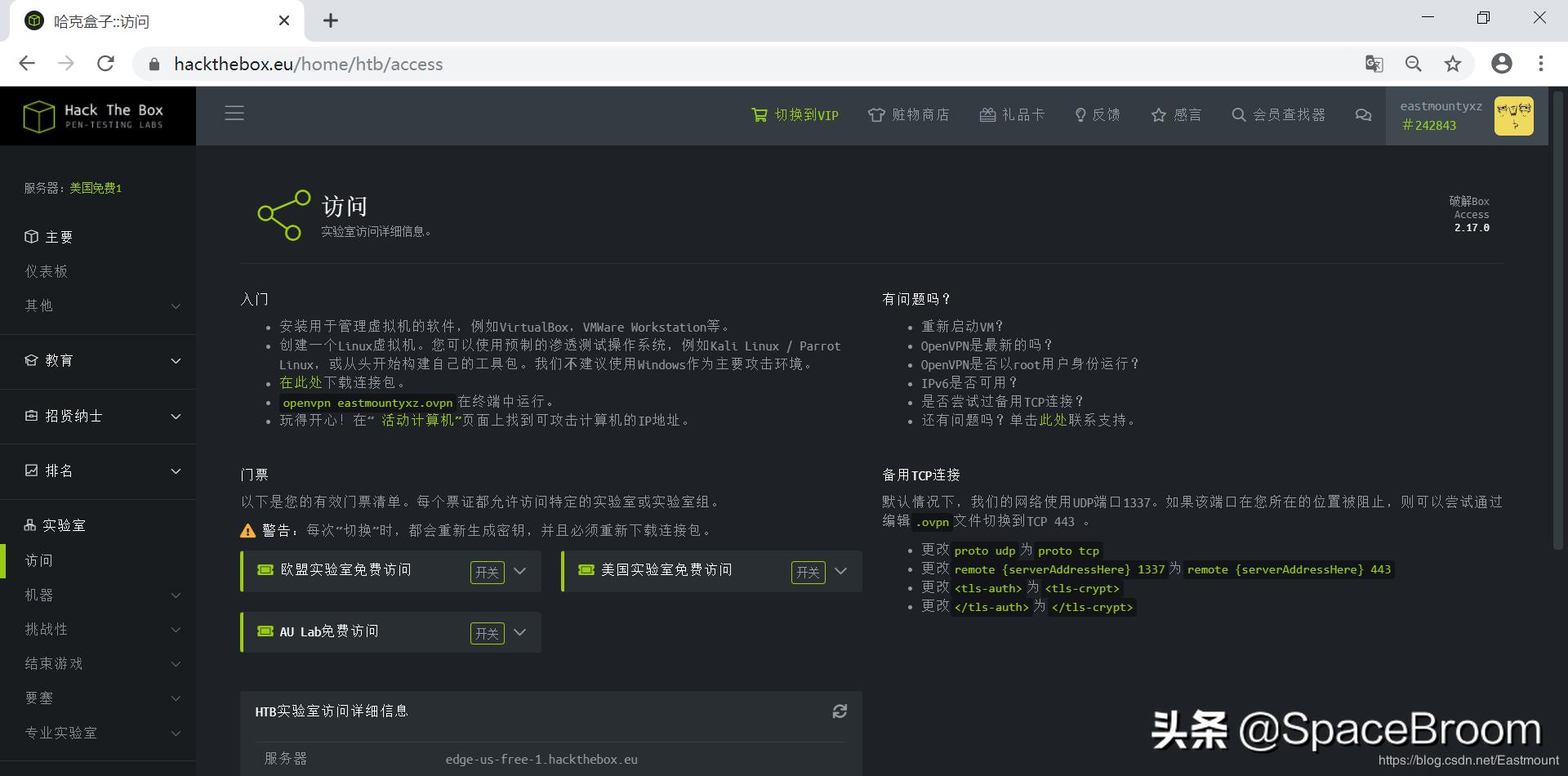
Task: Refresh the HTB实验室访问详细信息 panel
Action: 840,711
